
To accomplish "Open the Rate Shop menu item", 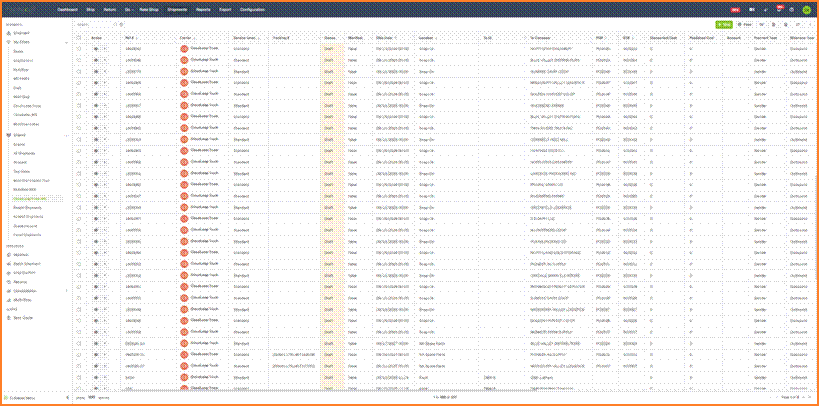I will click(149, 9).
